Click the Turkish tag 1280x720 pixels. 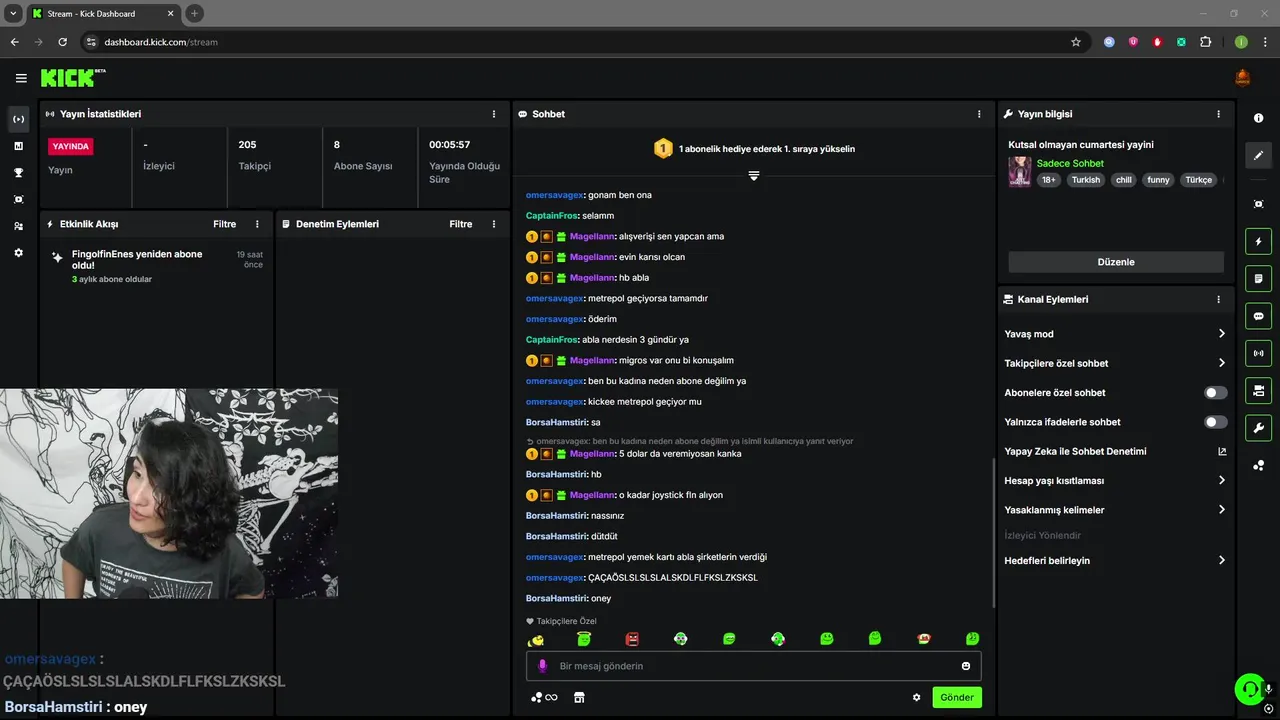(1085, 180)
